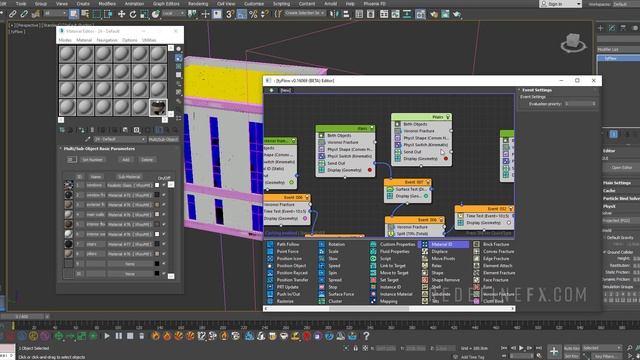Viewport: 640px width, 360px height.
Task: Select the Brick Fracture operator
Action: 491,244
